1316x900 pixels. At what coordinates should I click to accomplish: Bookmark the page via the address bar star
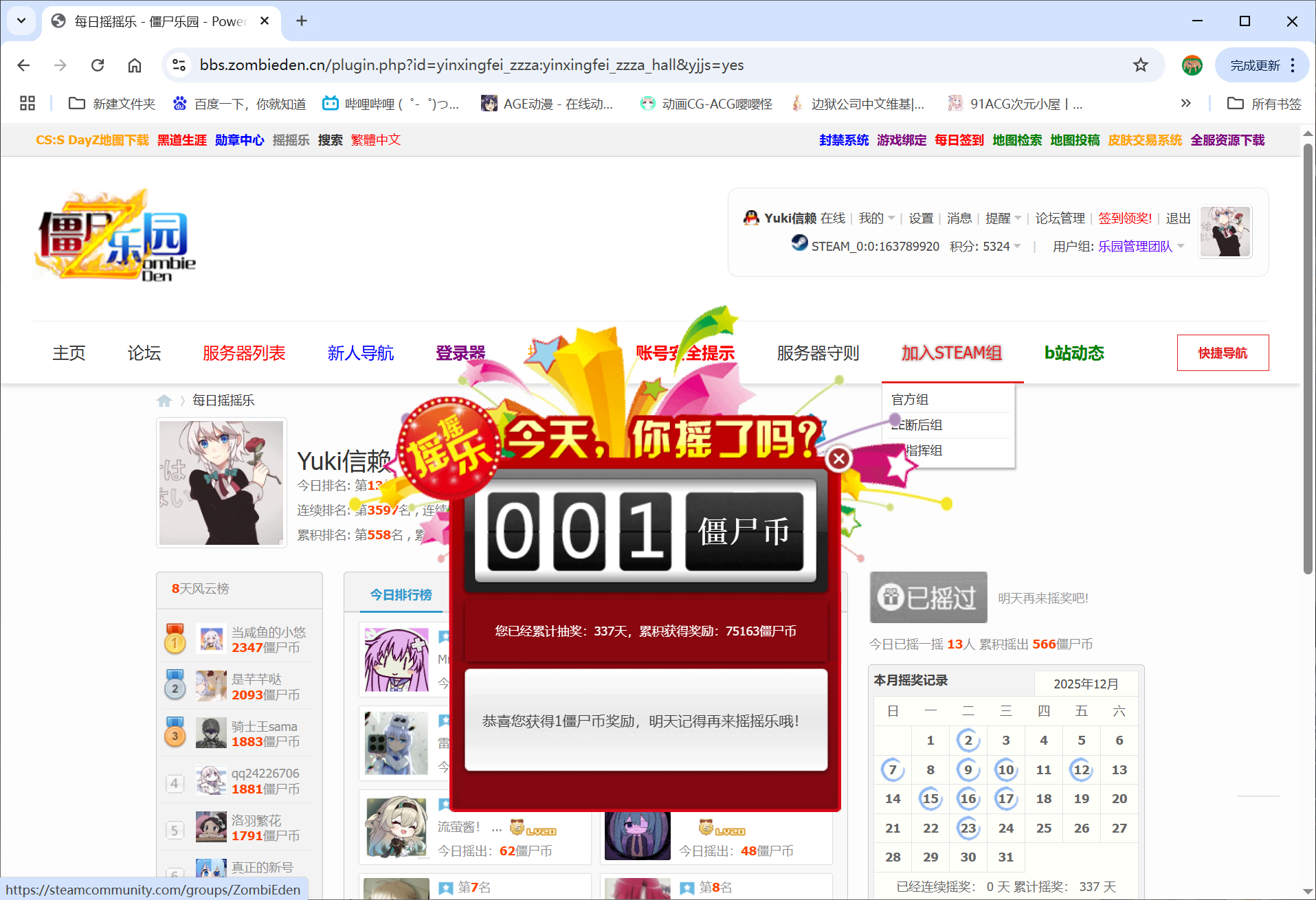[x=1140, y=65]
